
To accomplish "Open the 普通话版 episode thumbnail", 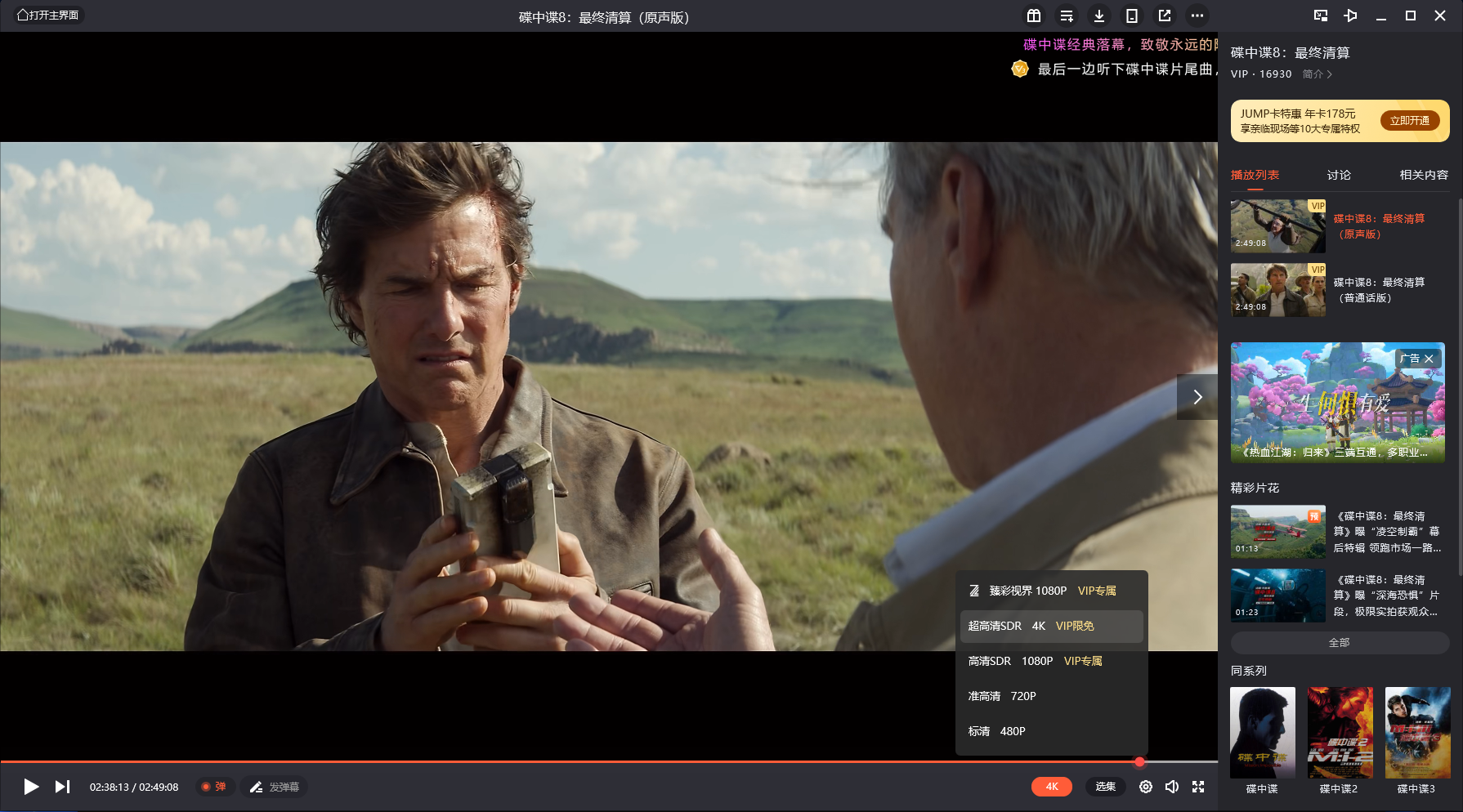I will click(1278, 290).
